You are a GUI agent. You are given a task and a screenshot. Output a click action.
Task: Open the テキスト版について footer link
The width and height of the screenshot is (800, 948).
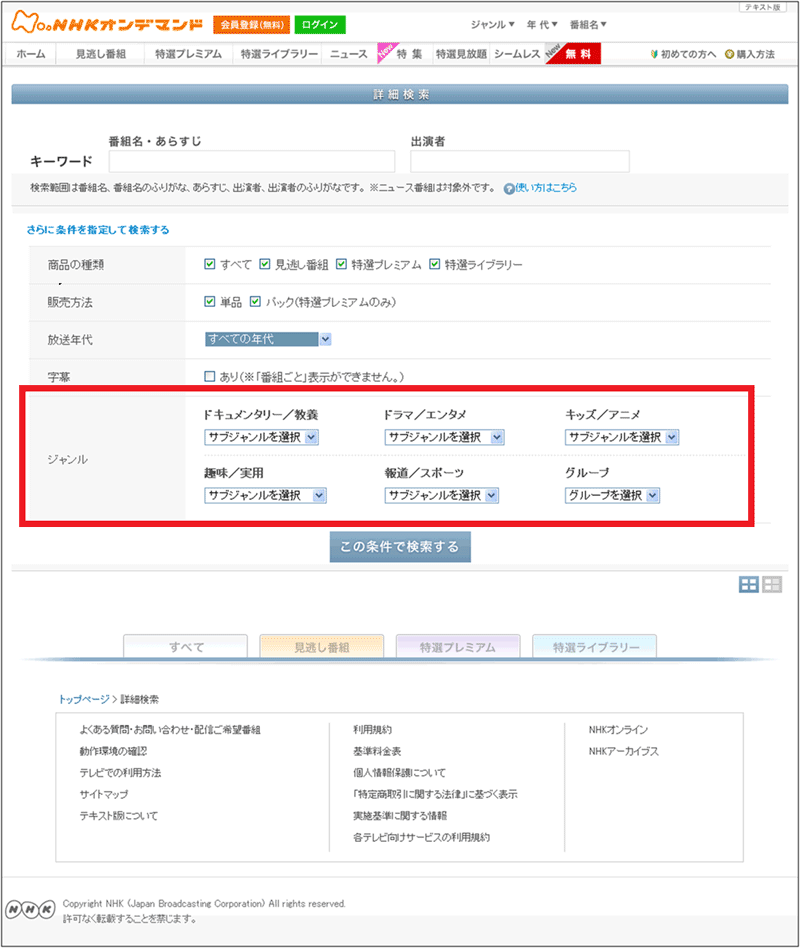[119, 816]
